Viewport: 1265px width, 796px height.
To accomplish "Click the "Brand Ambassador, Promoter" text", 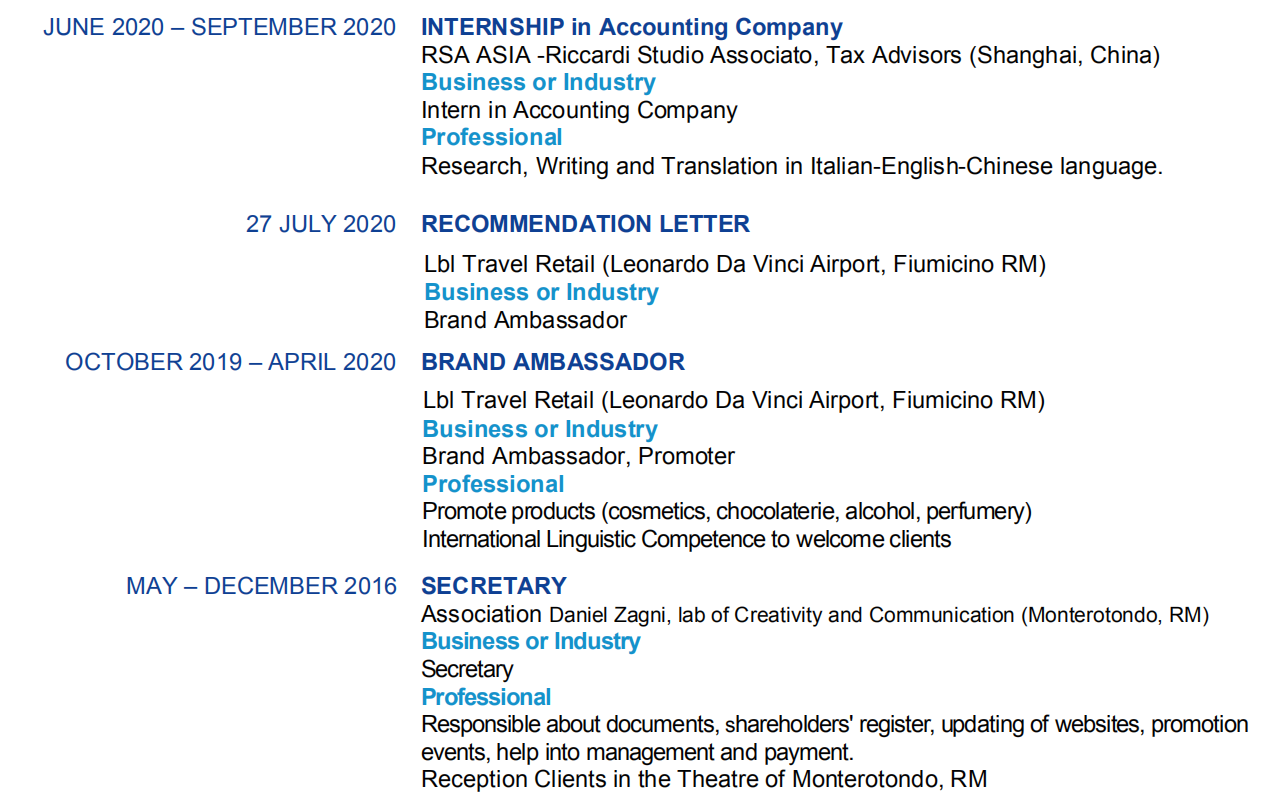I will pos(578,456).
